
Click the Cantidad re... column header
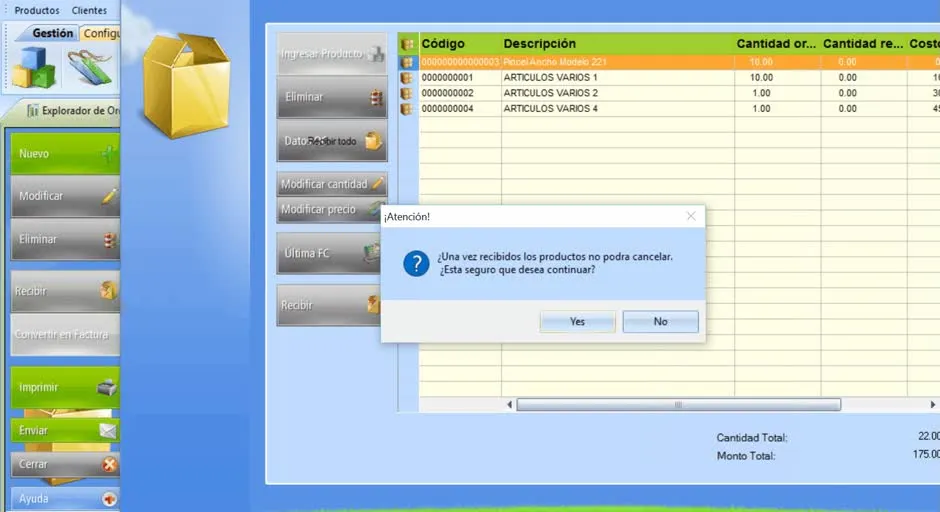[863, 43]
